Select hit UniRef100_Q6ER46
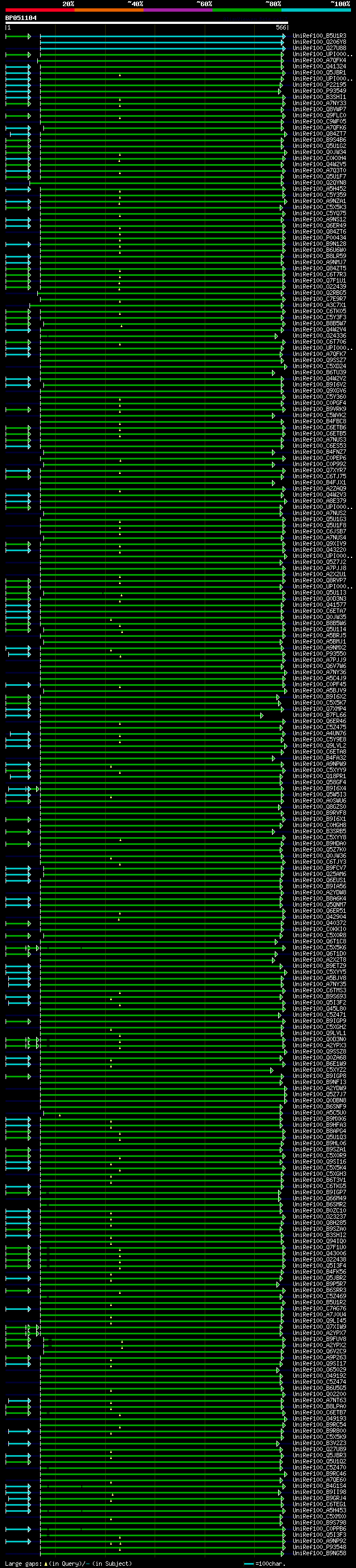Screen dimensions: 356x1568 319,721
